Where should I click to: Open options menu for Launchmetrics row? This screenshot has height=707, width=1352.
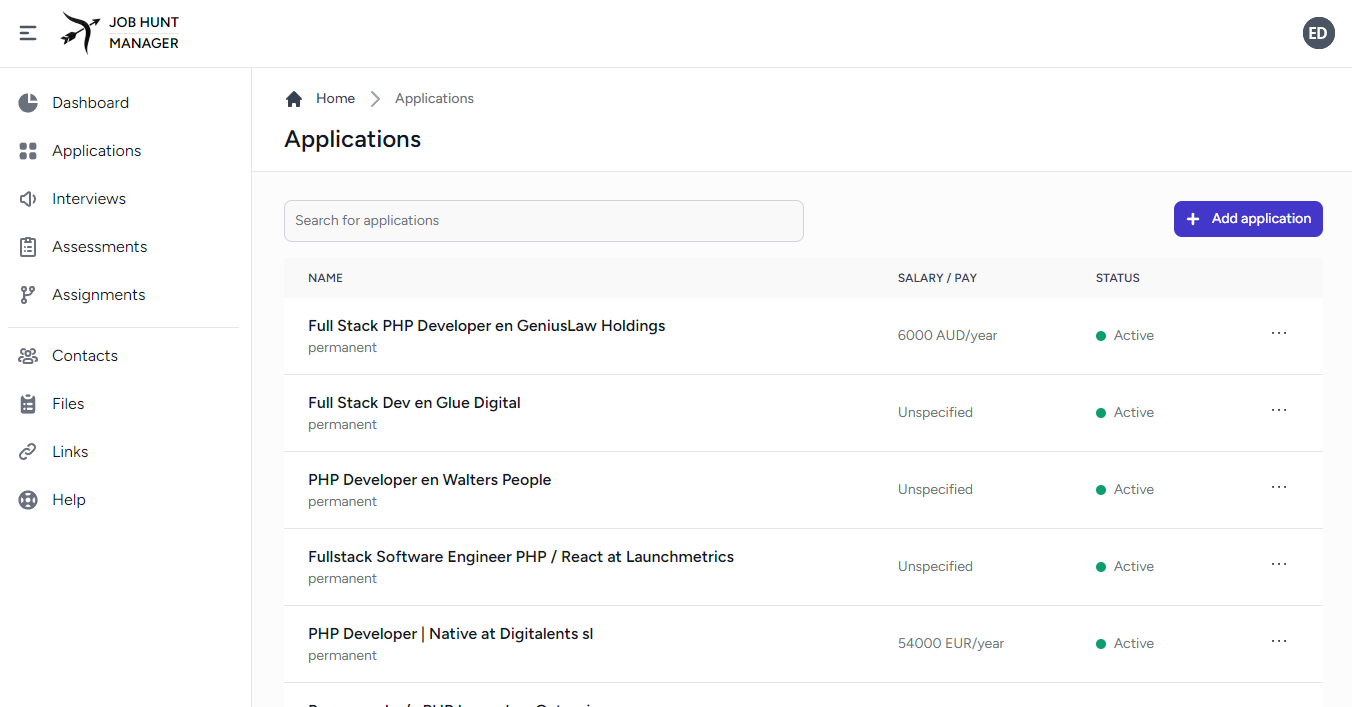click(1279, 564)
